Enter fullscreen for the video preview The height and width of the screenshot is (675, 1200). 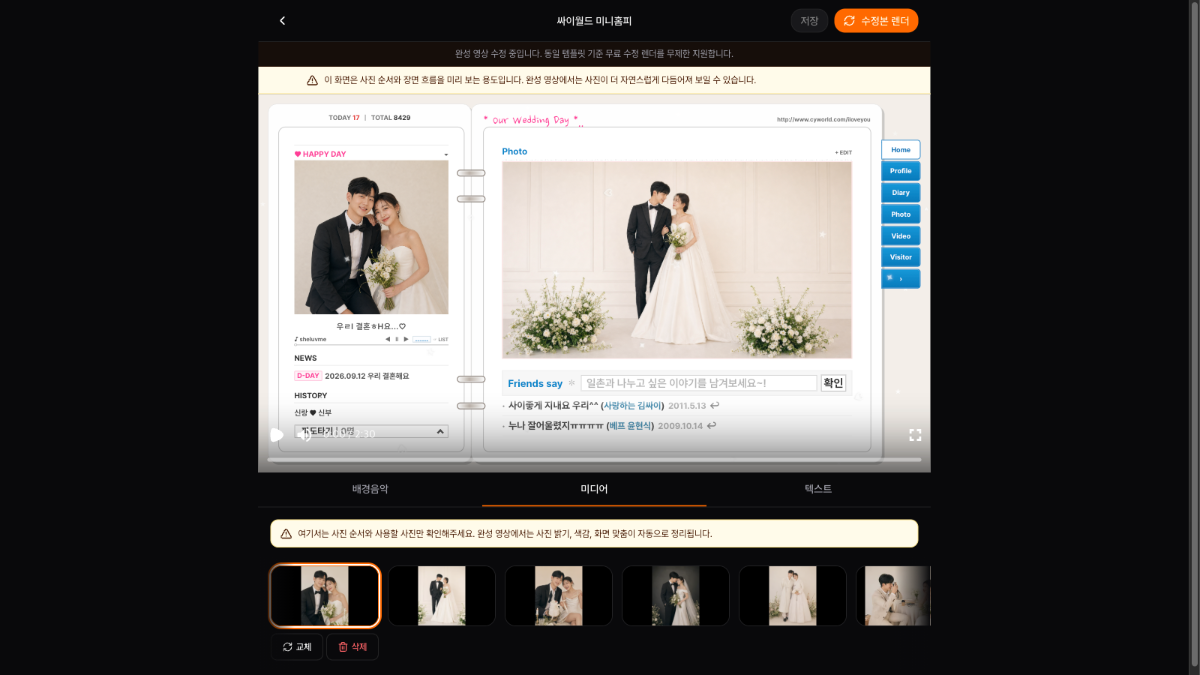[x=915, y=435]
